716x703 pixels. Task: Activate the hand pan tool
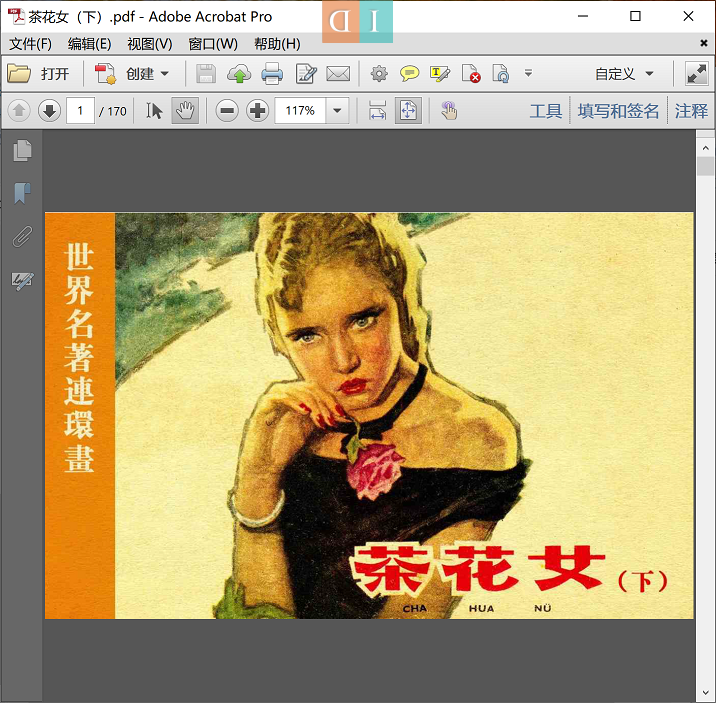[185, 110]
